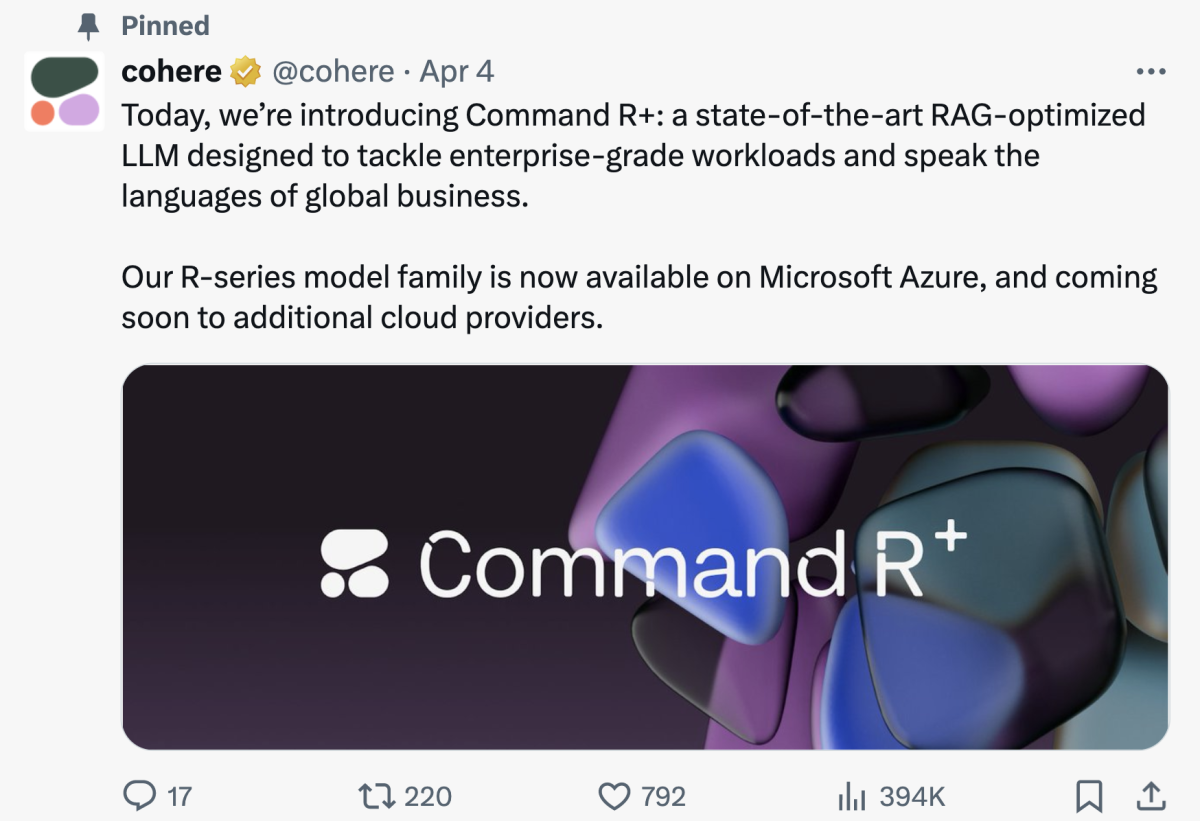Click the repost arrows icon
The height and width of the screenshot is (821, 1200).
coord(378,796)
